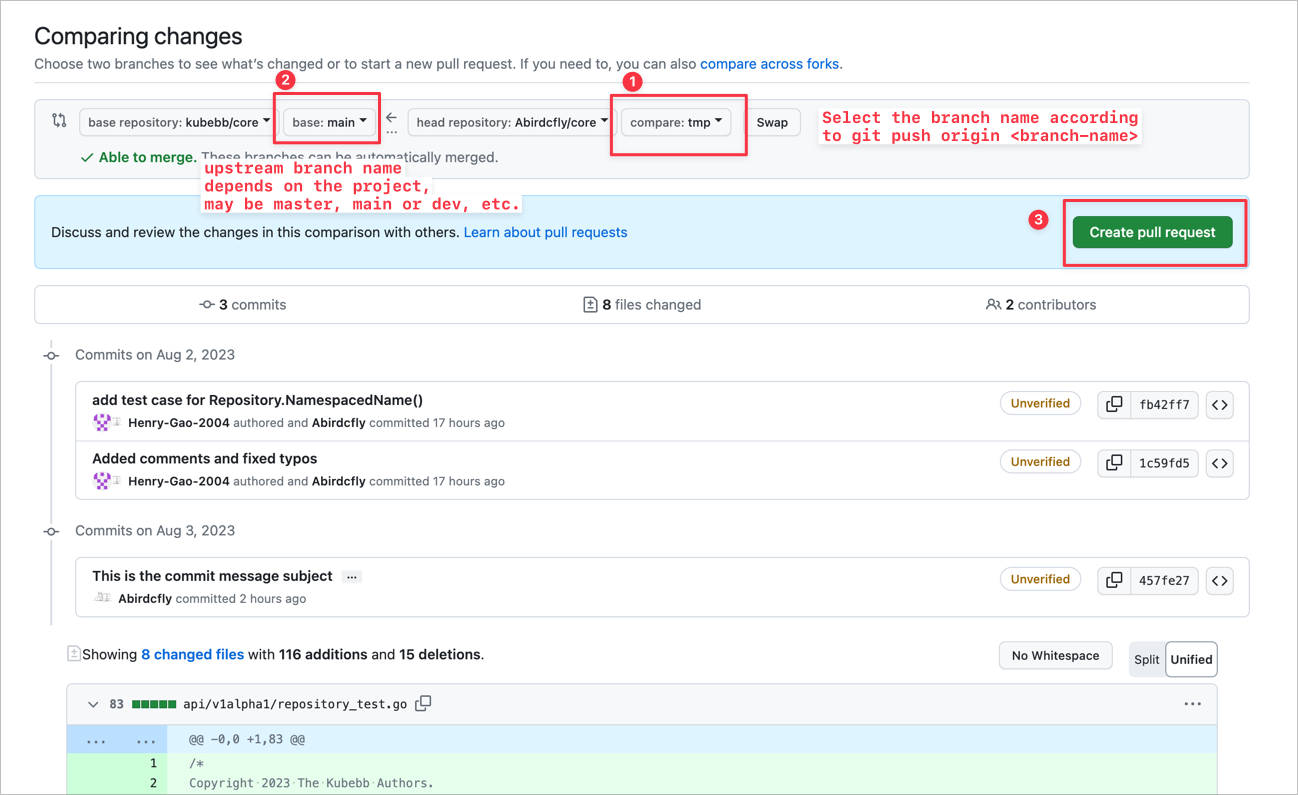Open commit hash fb42ff7
1298x795 pixels.
[1164, 405]
